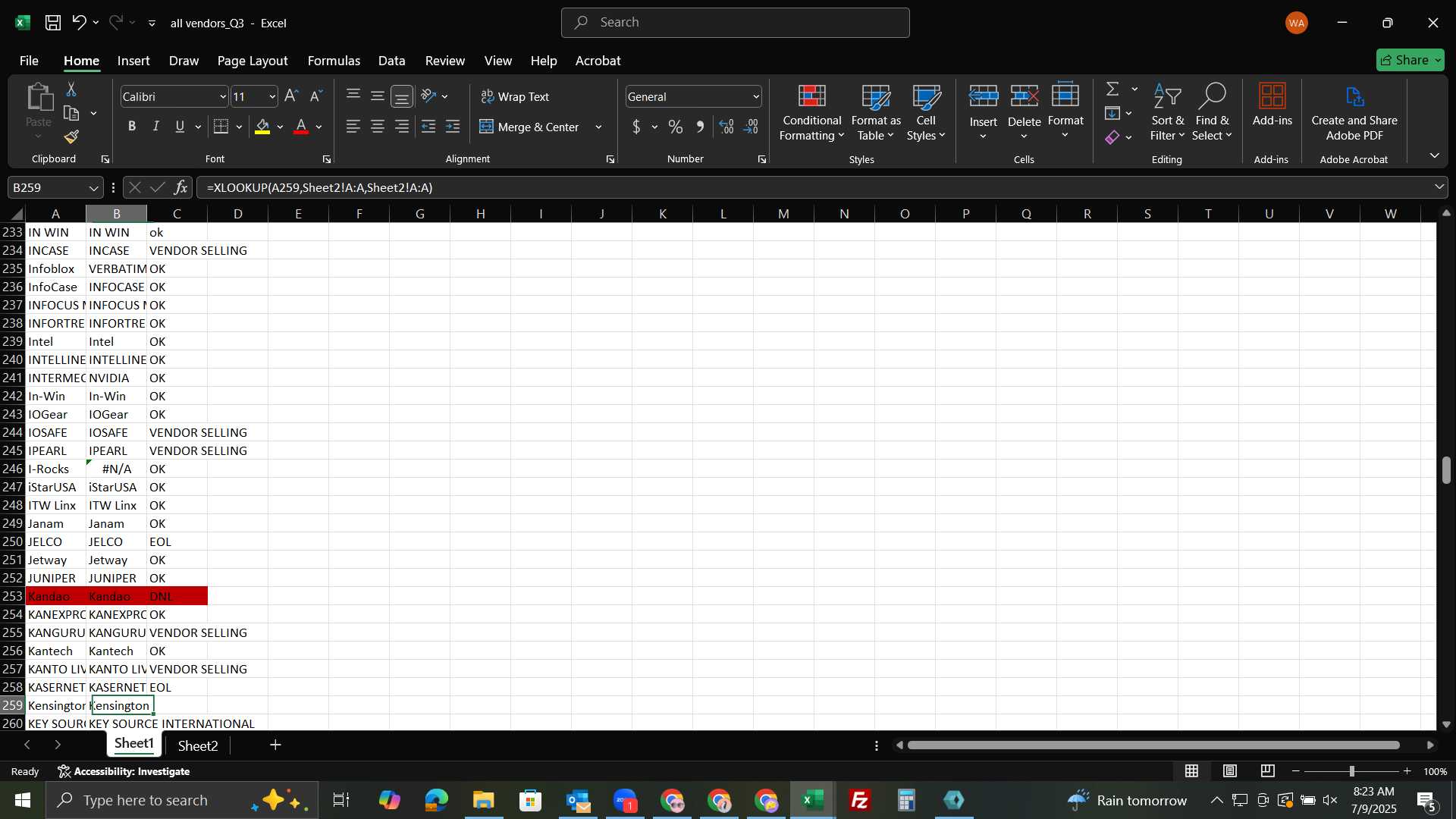Toggle Align Left

(x=353, y=127)
